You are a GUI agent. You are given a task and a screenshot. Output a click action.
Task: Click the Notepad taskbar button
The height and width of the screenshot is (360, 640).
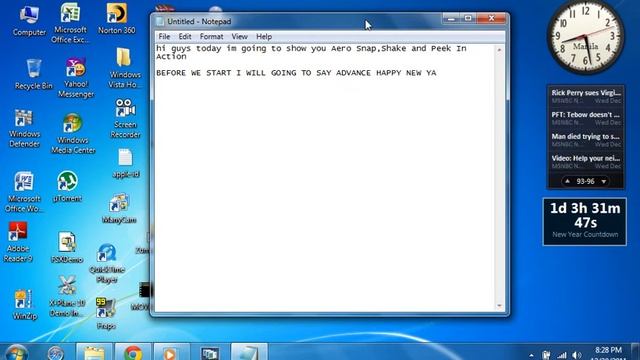pyautogui.click(x=249, y=352)
